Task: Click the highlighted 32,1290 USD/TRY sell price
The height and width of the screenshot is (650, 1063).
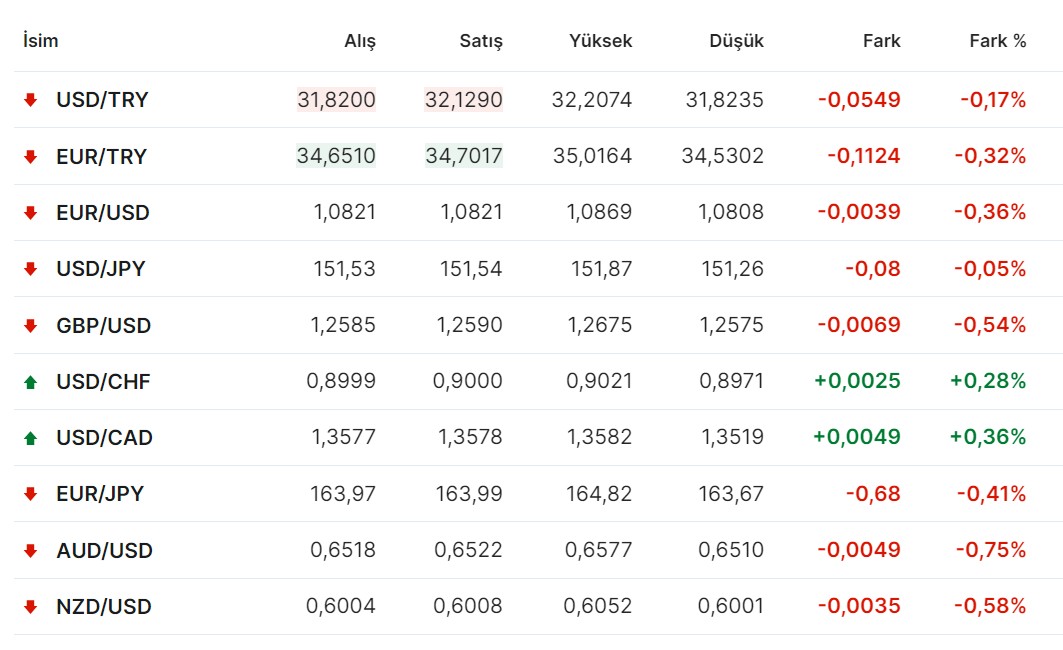Action: click(x=464, y=100)
